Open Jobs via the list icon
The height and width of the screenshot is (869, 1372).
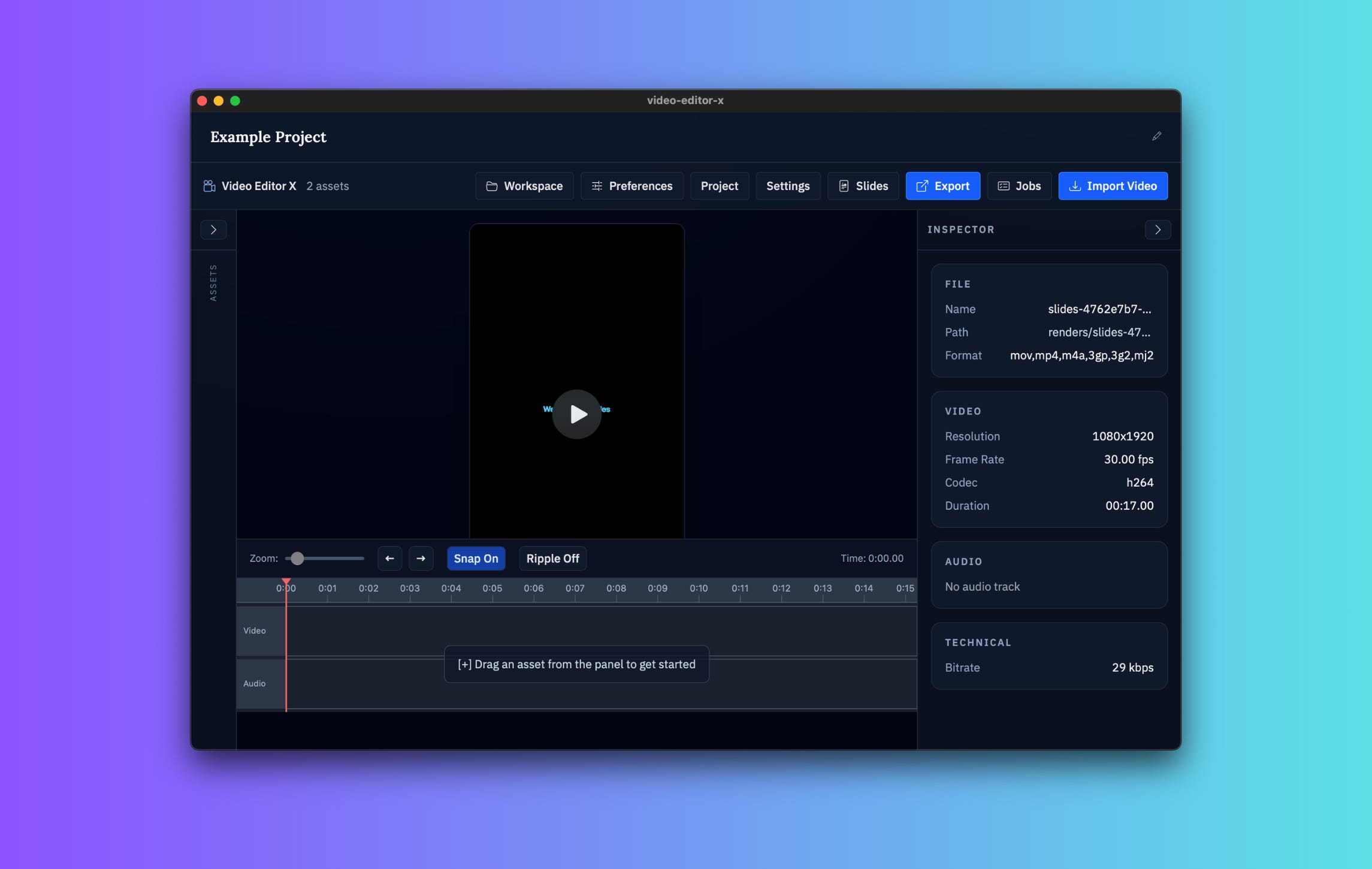pyautogui.click(x=1004, y=186)
